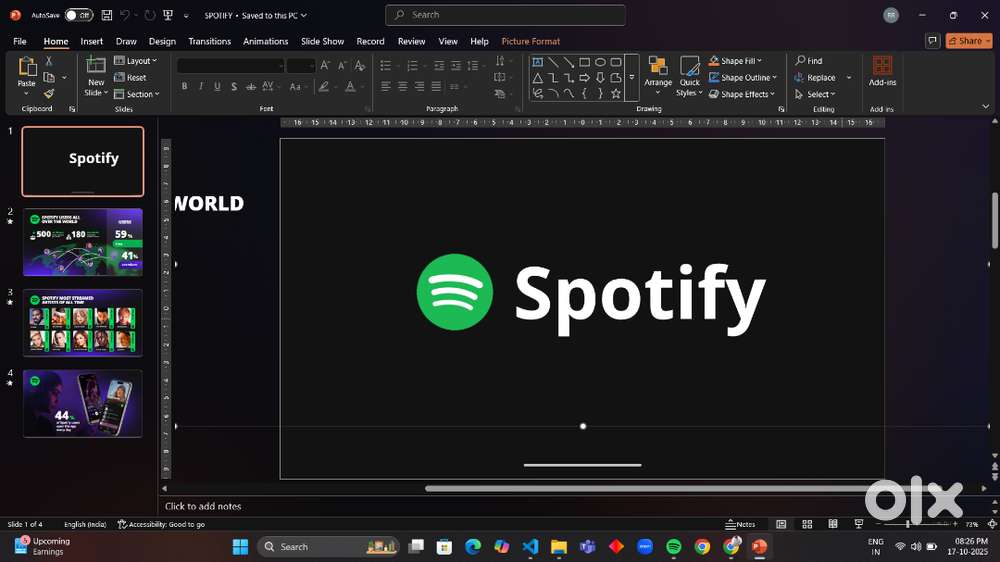This screenshot has width=1000, height=562.
Task: Open the Shape Effects dropdown
Action: pos(742,94)
